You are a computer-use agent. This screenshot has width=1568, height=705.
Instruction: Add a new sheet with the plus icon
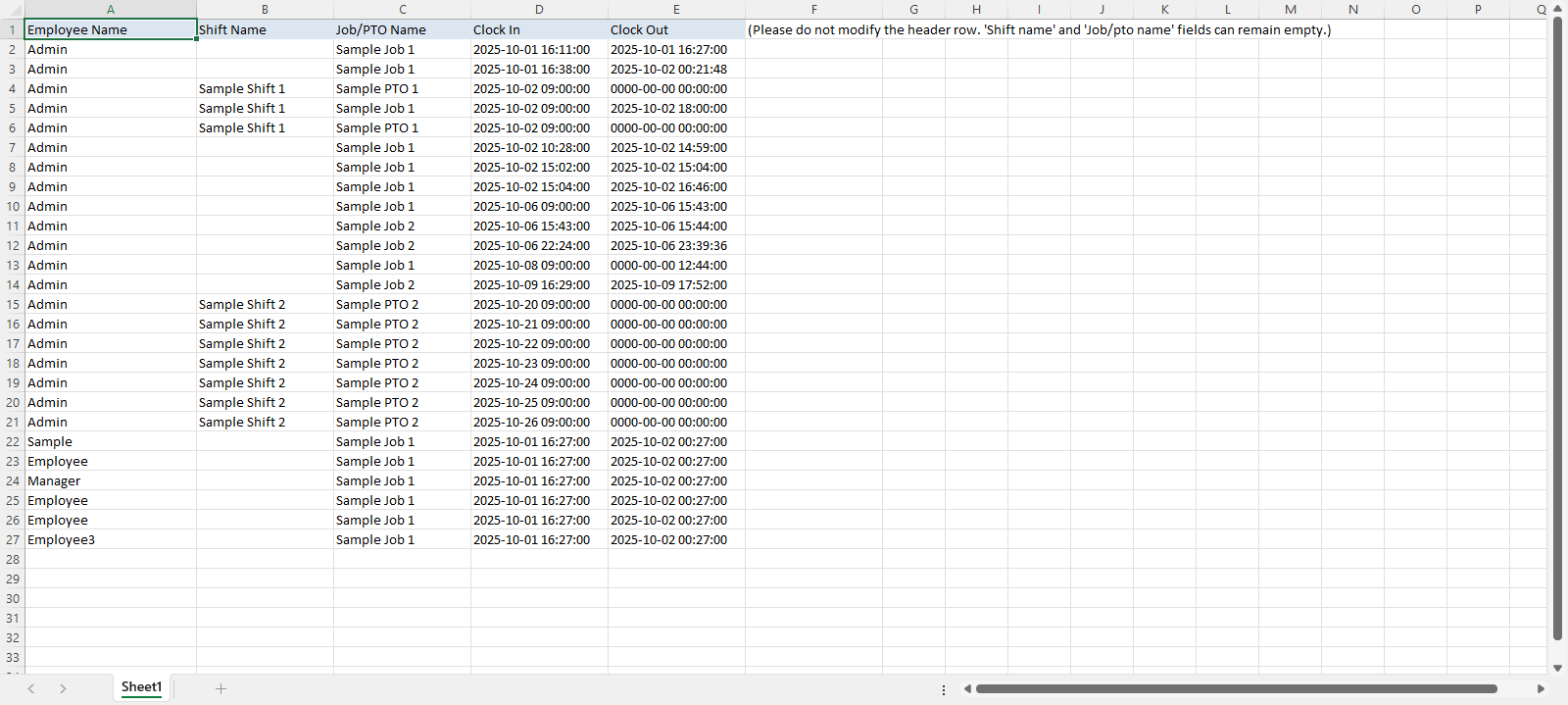(x=220, y=688)
